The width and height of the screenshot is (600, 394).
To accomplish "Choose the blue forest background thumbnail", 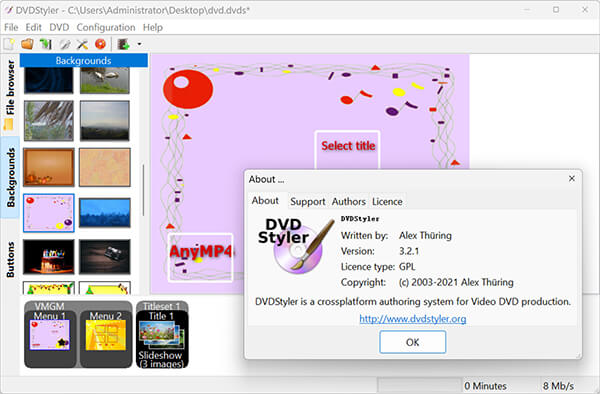I will pos(105,213).
